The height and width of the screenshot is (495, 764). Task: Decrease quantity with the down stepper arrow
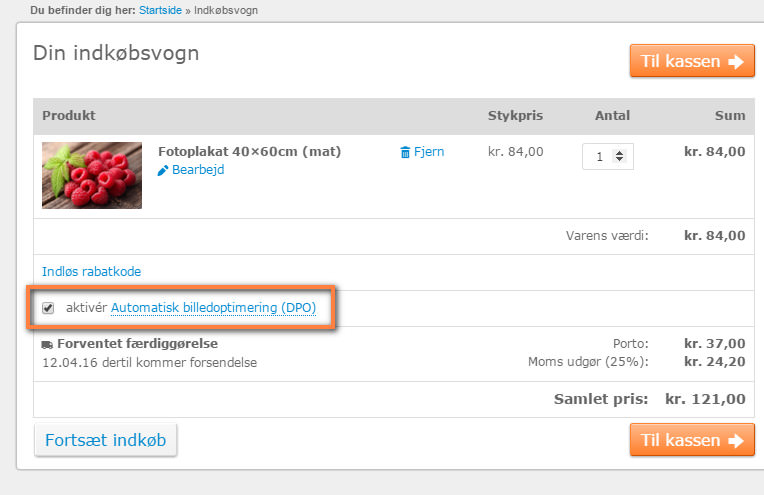(619, 160)
